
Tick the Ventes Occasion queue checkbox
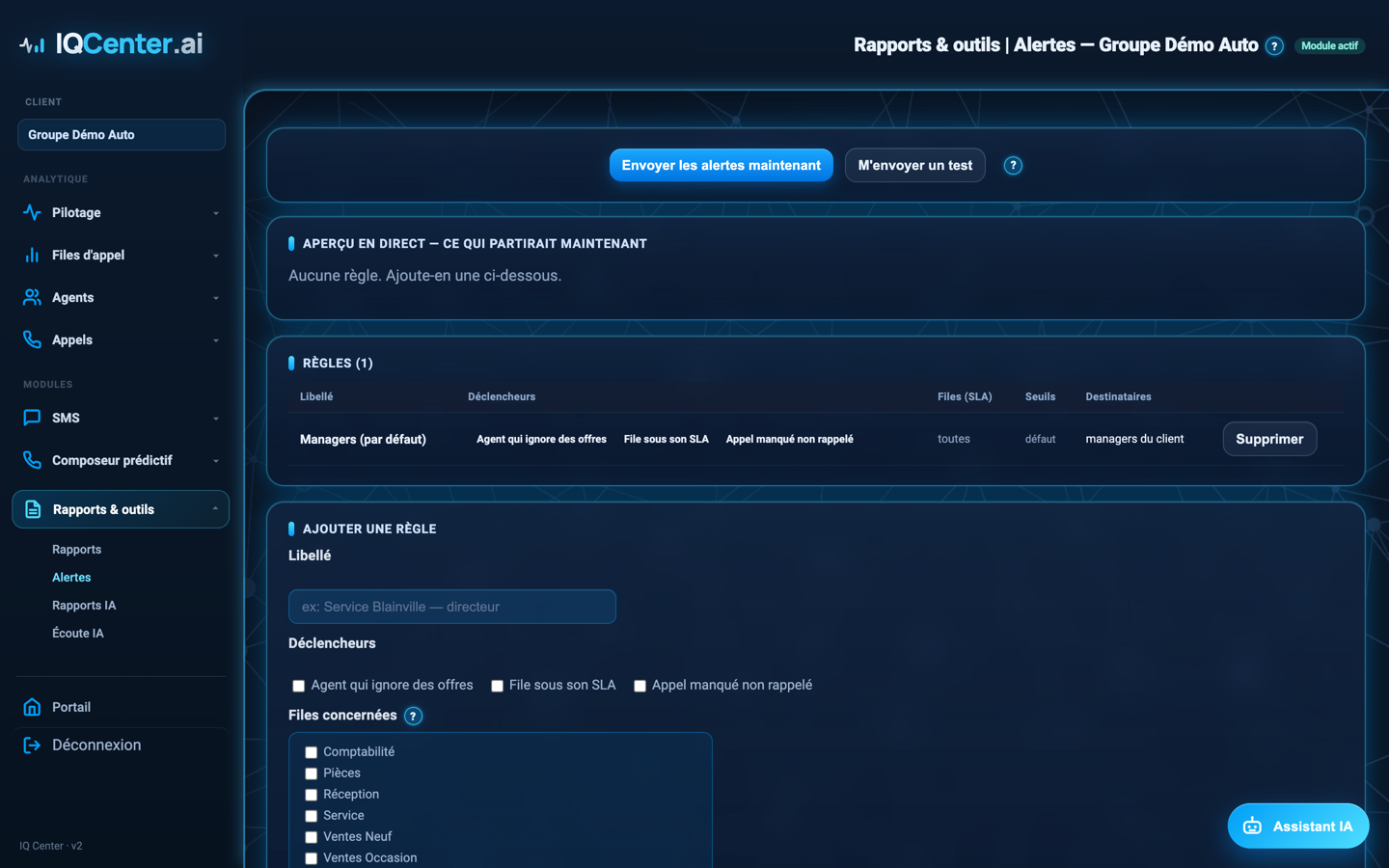[311, 858]
